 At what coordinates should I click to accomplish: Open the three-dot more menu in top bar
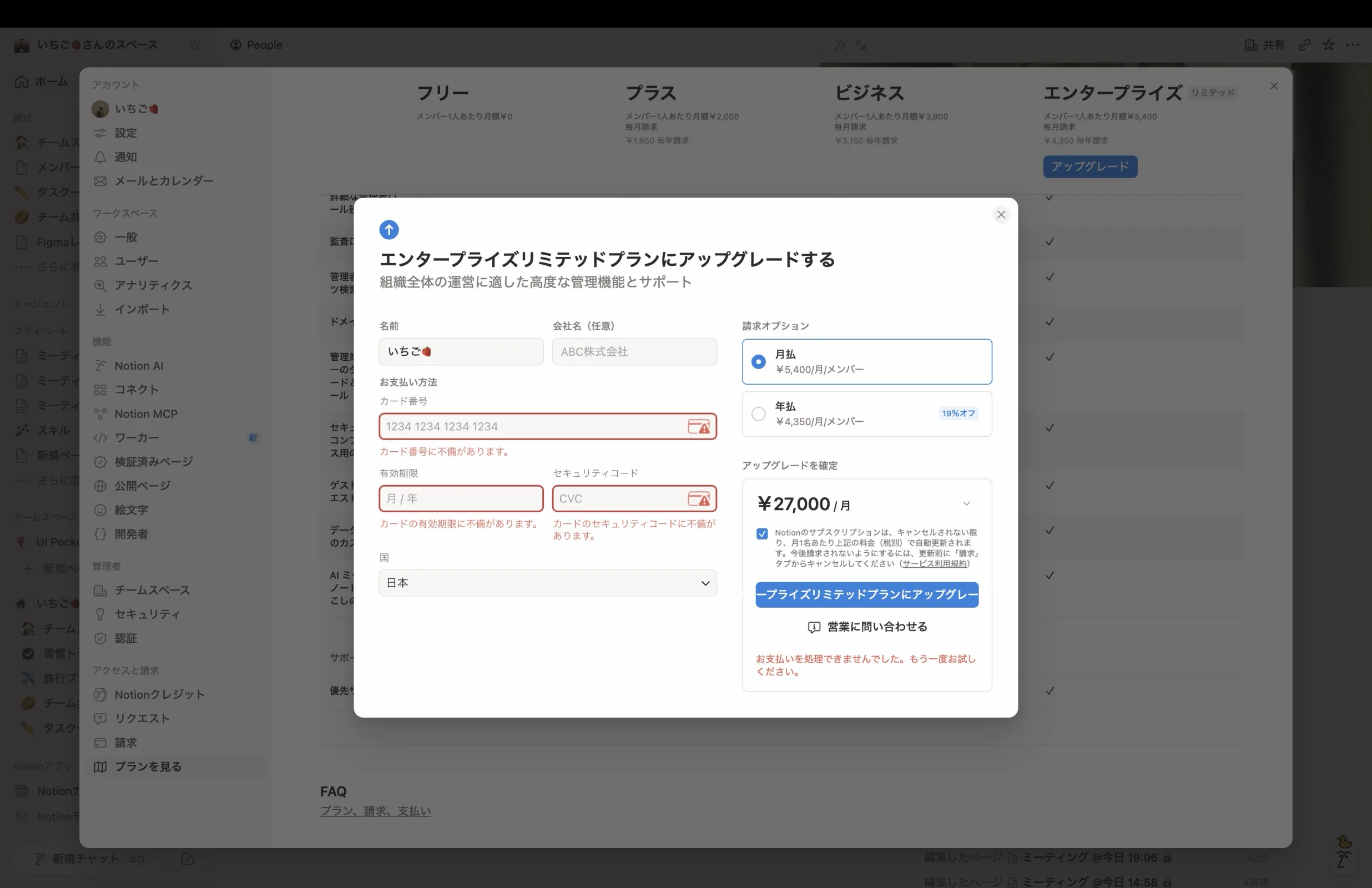[1353, 45]
